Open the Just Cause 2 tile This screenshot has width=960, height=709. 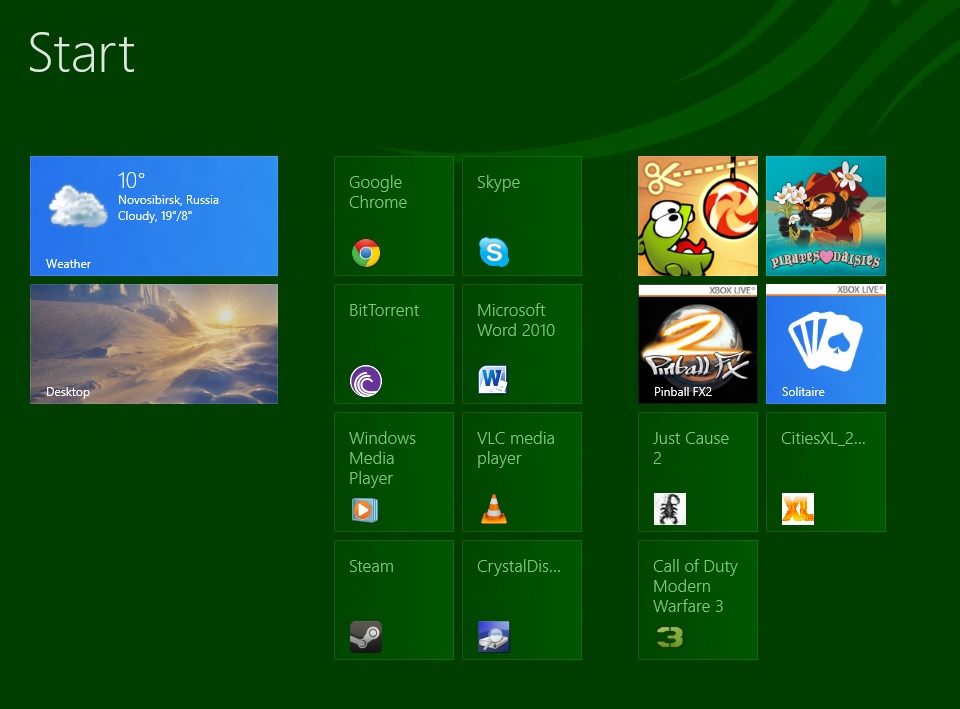pos(697,472)
